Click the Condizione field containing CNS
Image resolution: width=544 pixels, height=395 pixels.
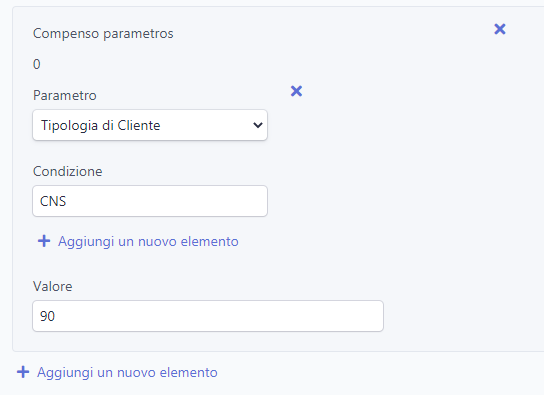(x=150, y=201)
